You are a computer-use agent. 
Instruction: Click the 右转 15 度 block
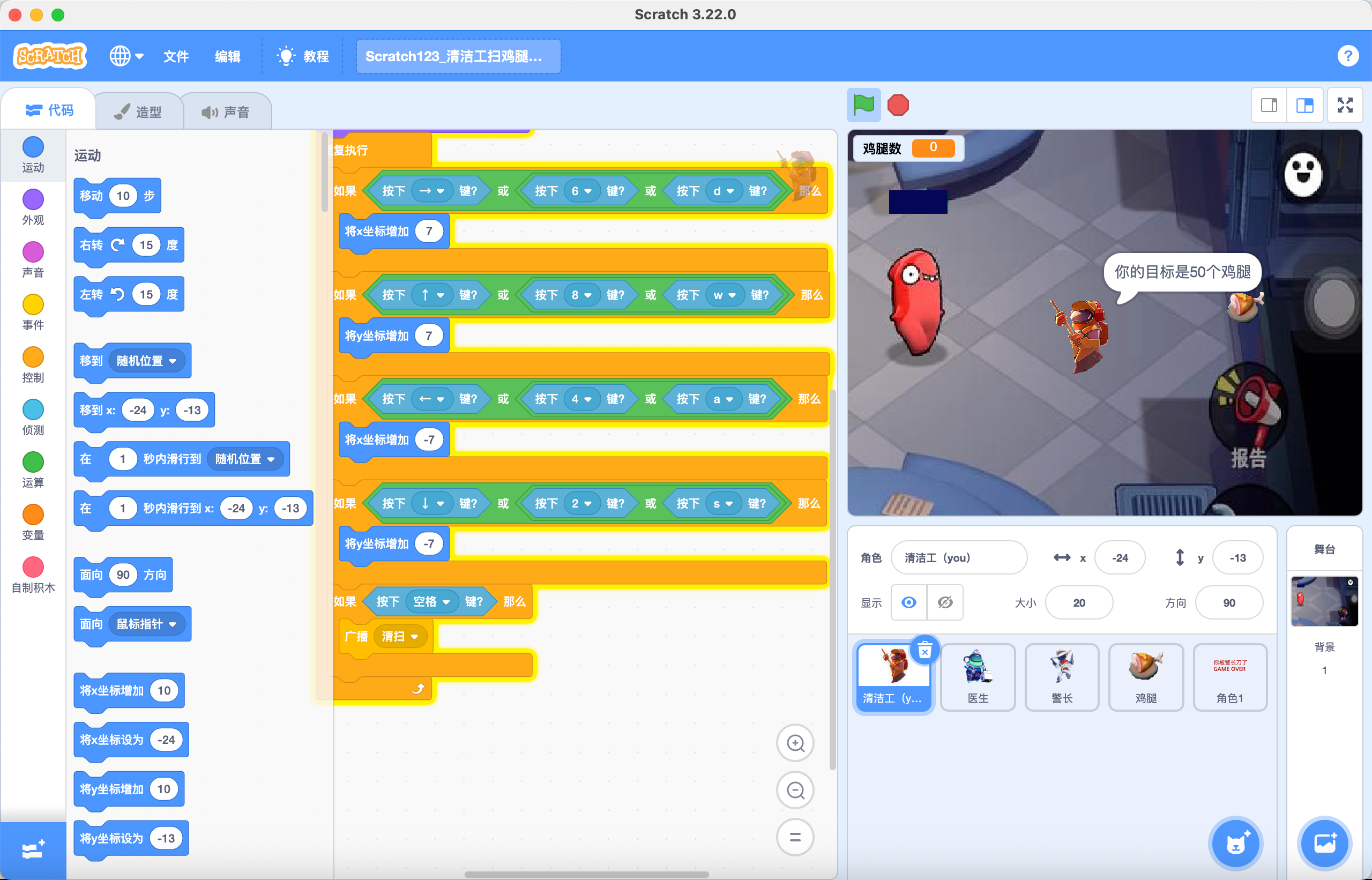(x=129, y=245)
